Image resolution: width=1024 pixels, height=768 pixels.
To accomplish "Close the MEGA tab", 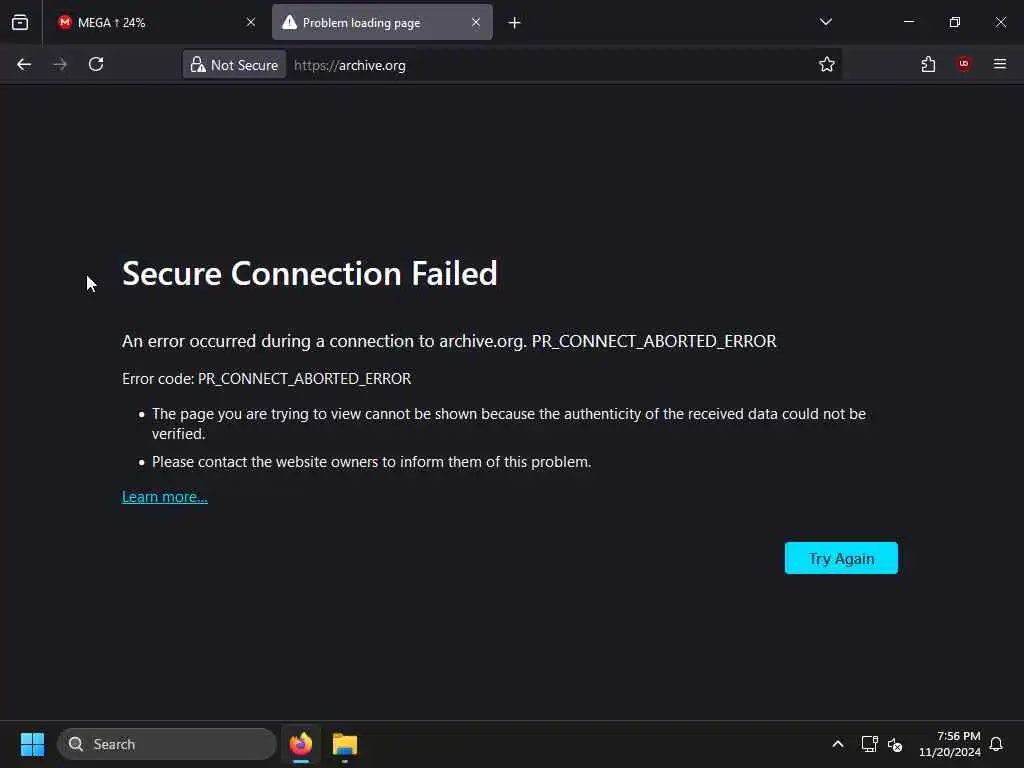I will point(251,22).
